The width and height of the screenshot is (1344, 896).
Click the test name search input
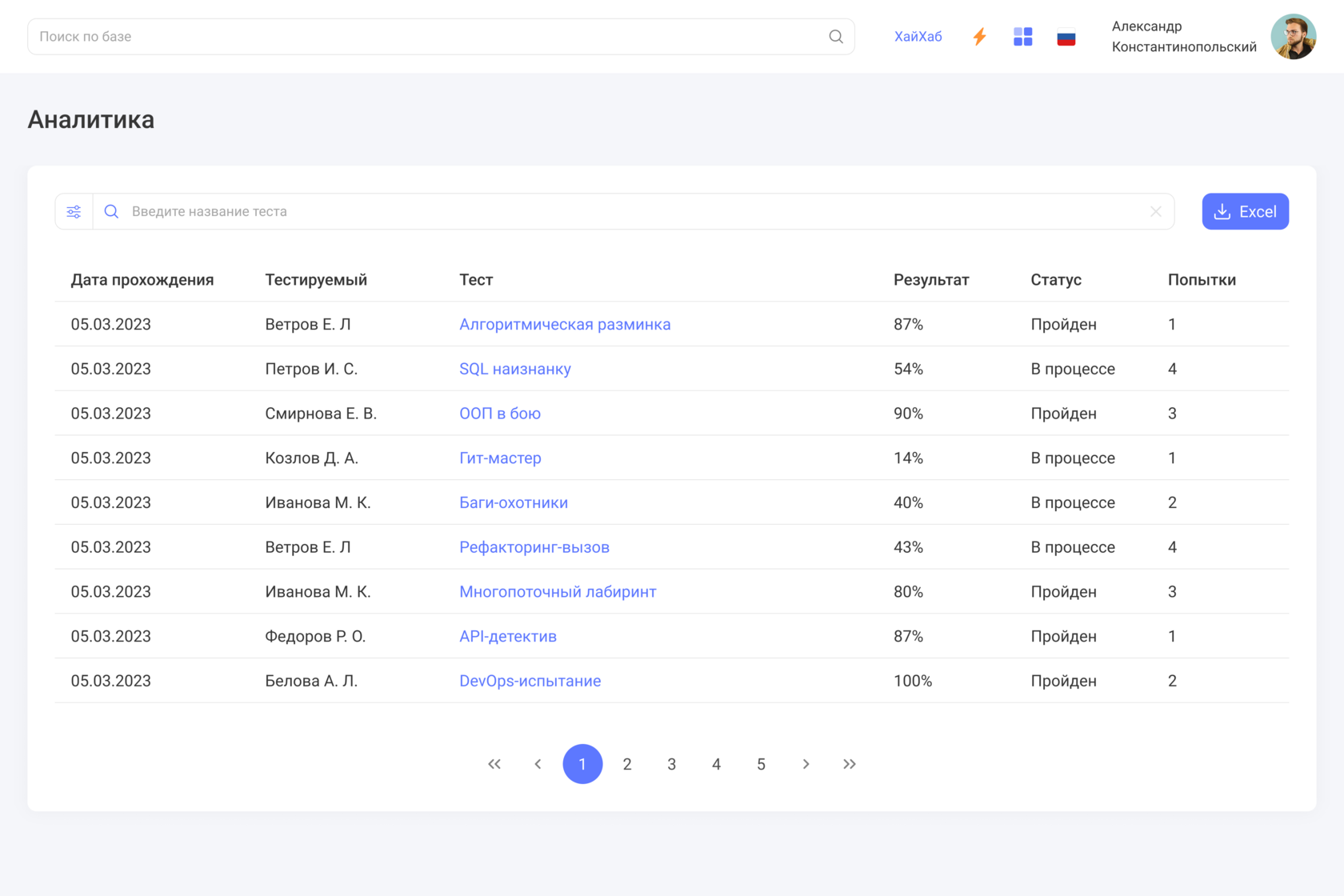coord(632,212)
